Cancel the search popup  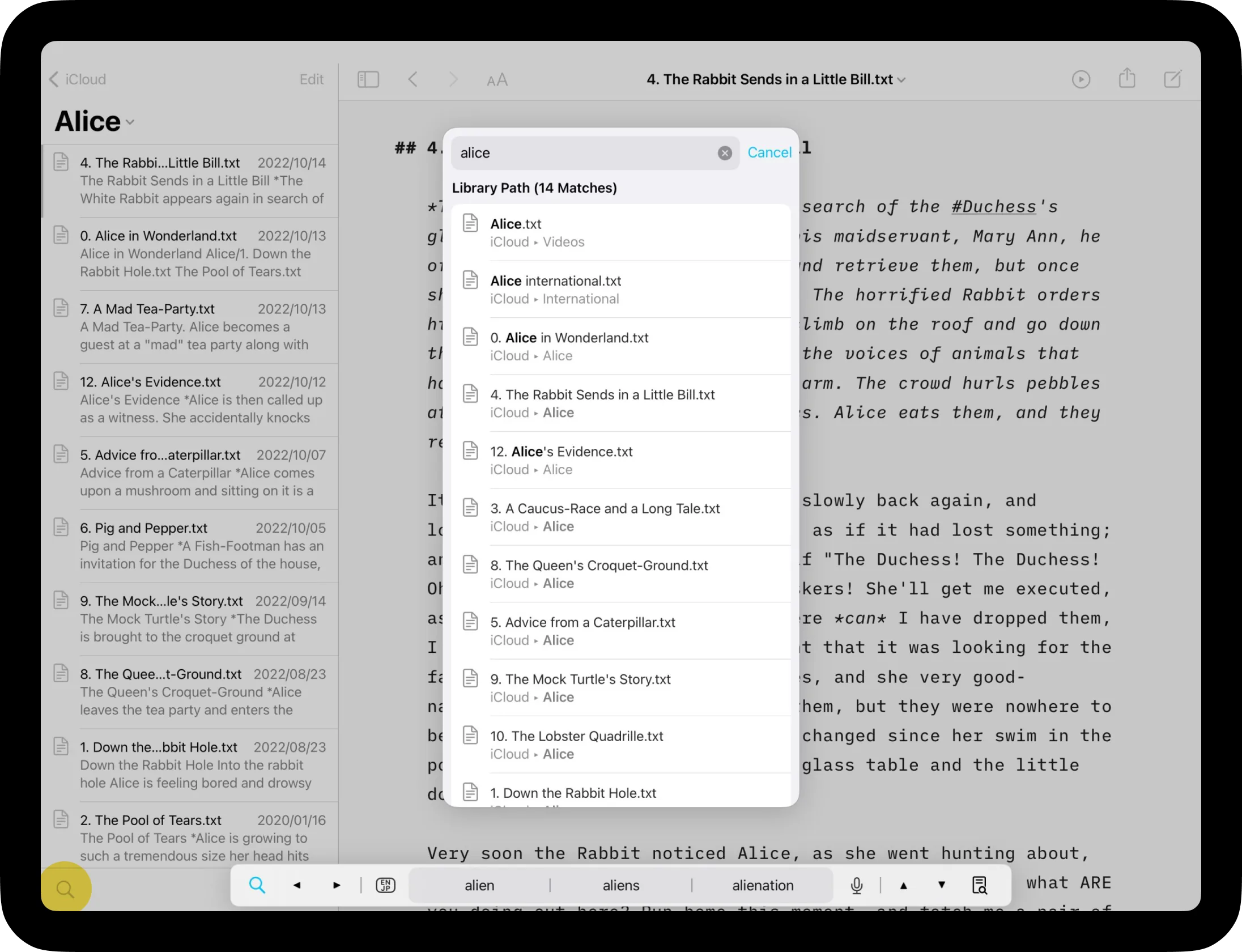769,152
